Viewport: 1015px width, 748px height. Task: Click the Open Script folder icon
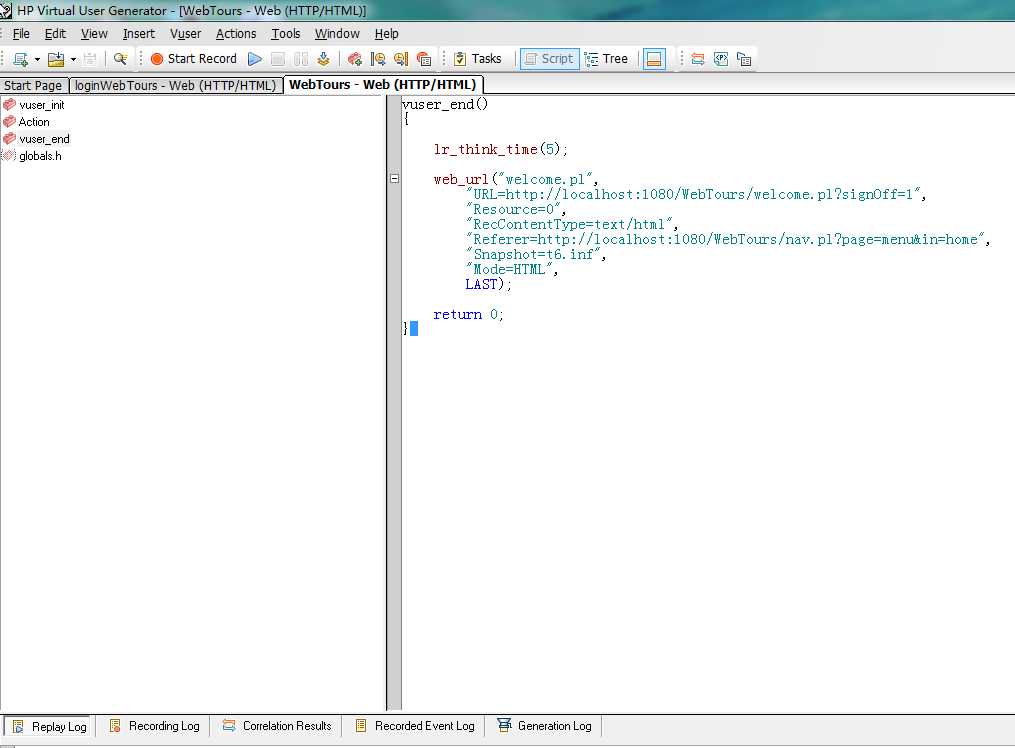(x=56, y=59)
